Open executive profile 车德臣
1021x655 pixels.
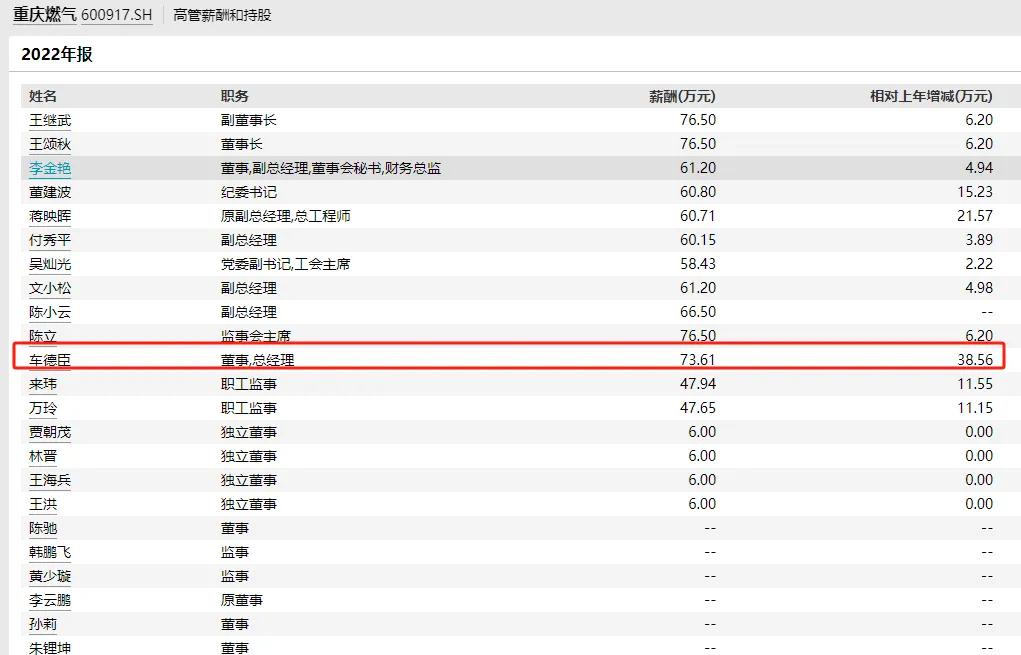[50, 360]
